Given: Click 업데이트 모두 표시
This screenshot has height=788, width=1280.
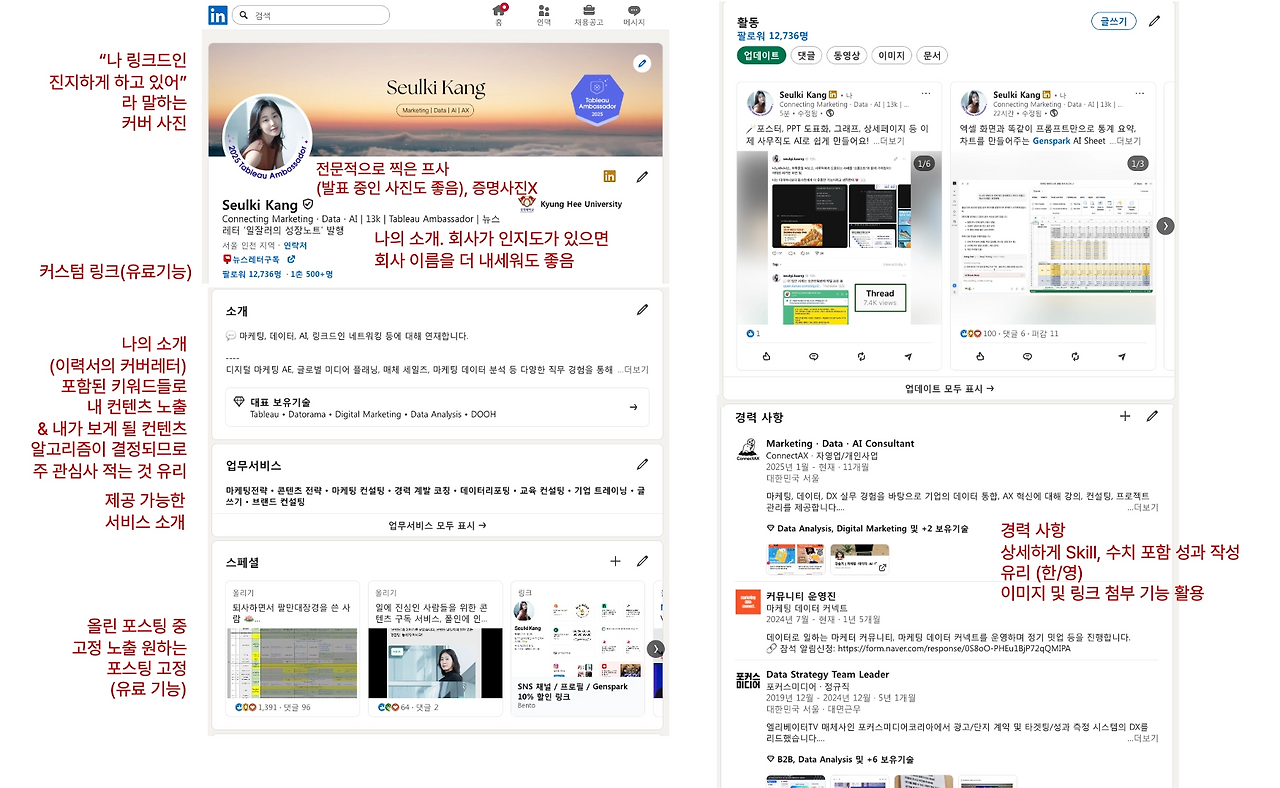Looking at the screenshot, I should click(949, 389).
